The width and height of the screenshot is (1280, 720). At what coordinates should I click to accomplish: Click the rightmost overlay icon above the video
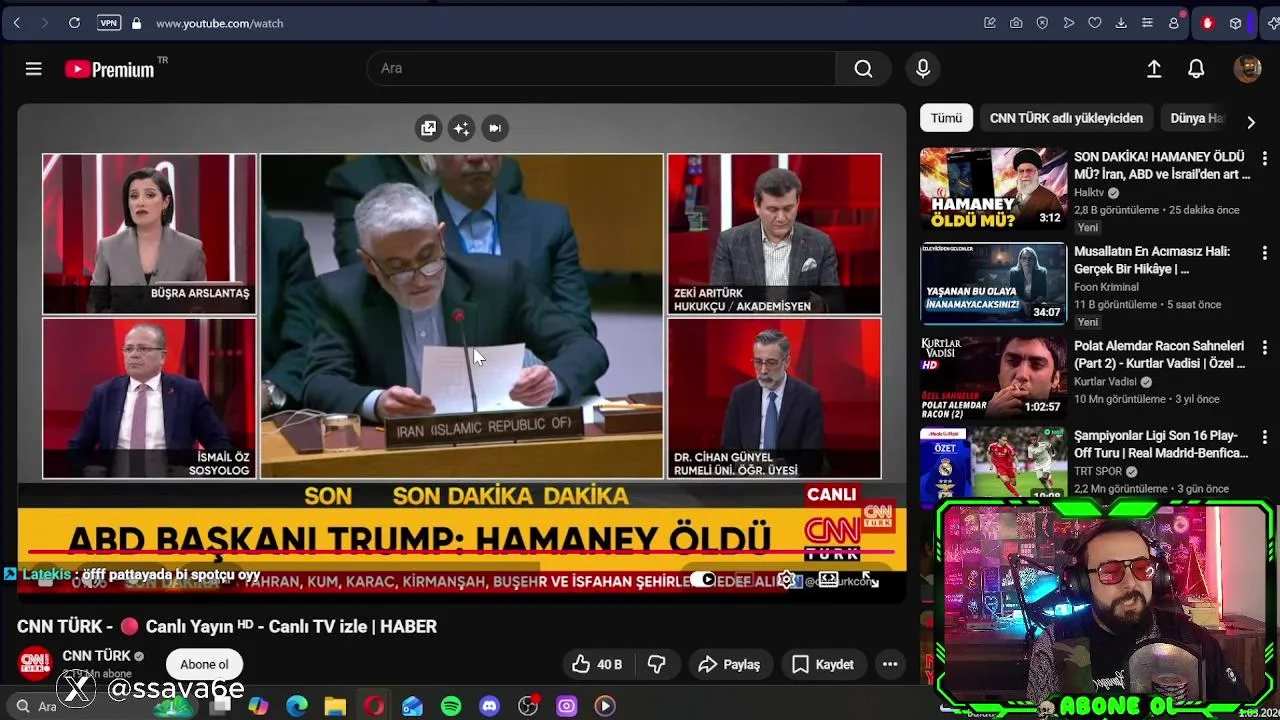494,128
